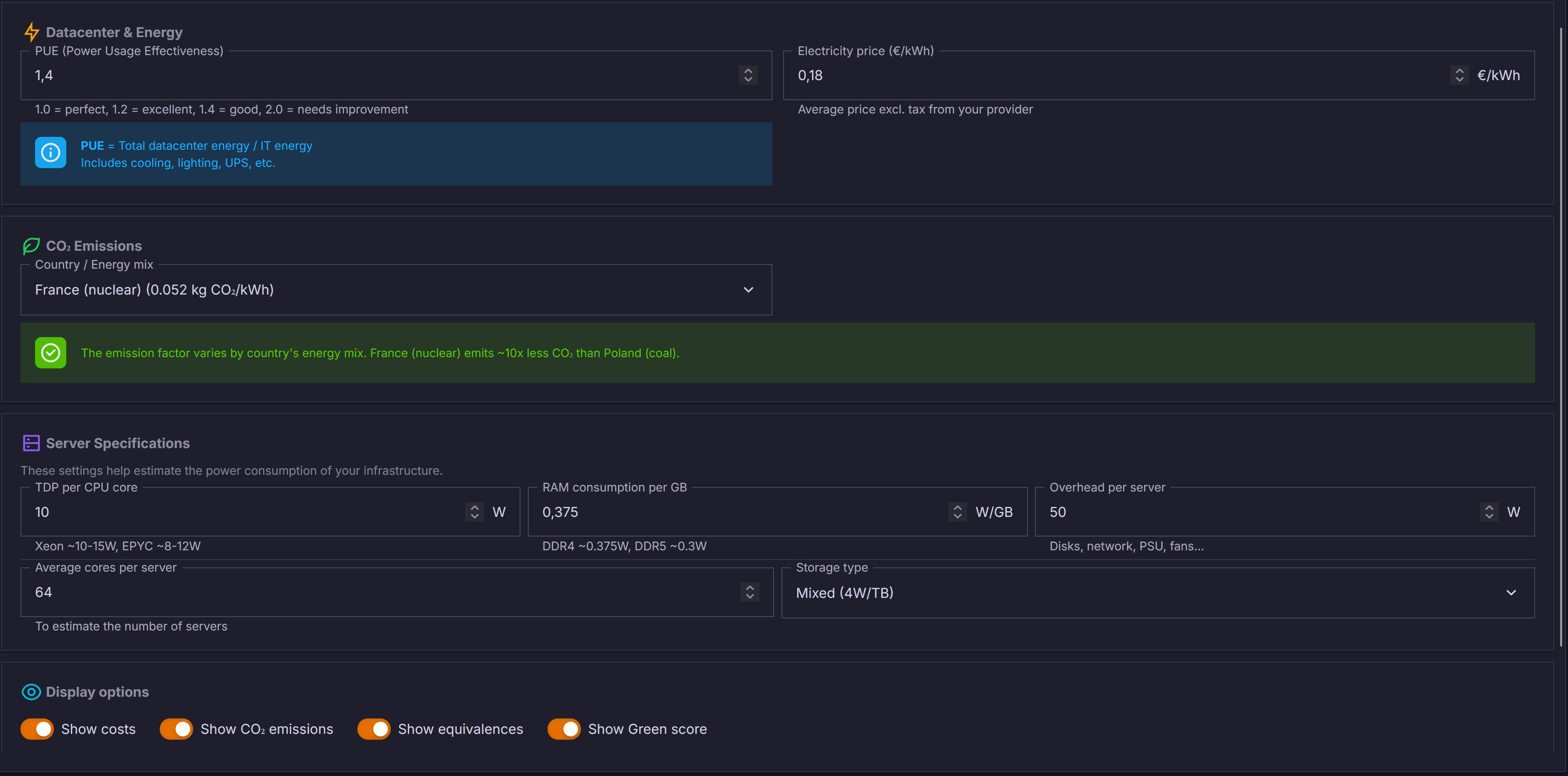The width and height of the screenshot is (1568, 776).
Task: Click the blue info icon in the PUE banner
Action: (50, 152)
